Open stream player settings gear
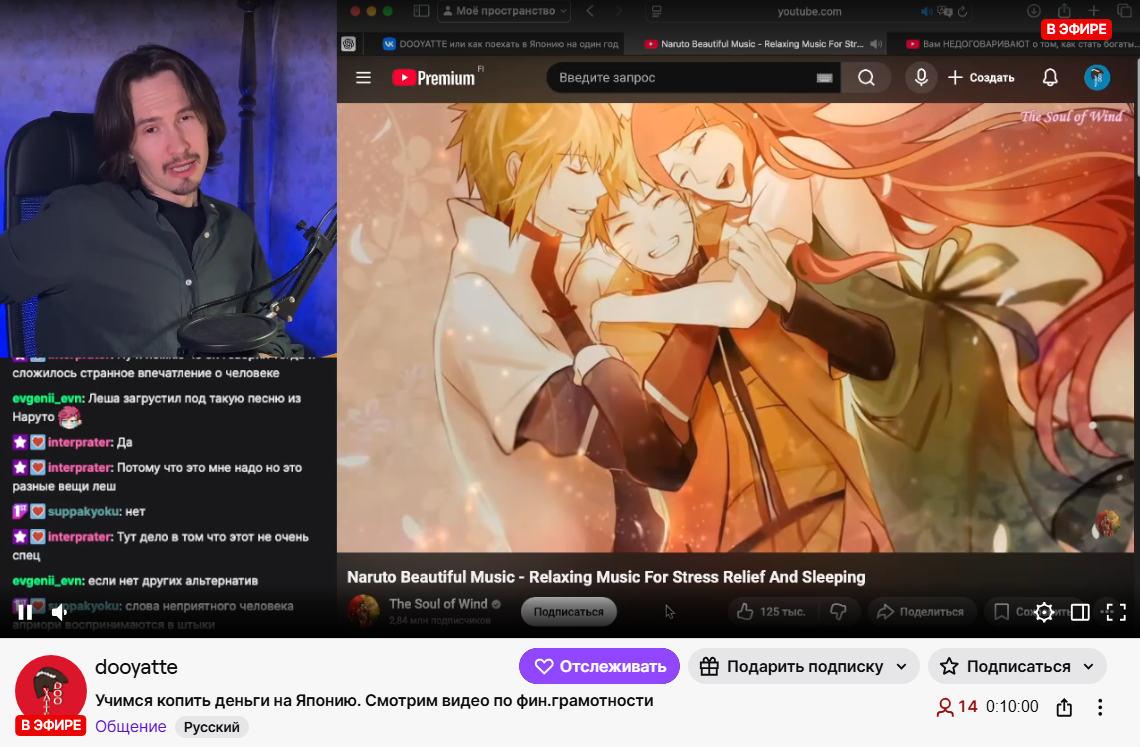This screenshot has height=747, width=1140. [1044, 612]
